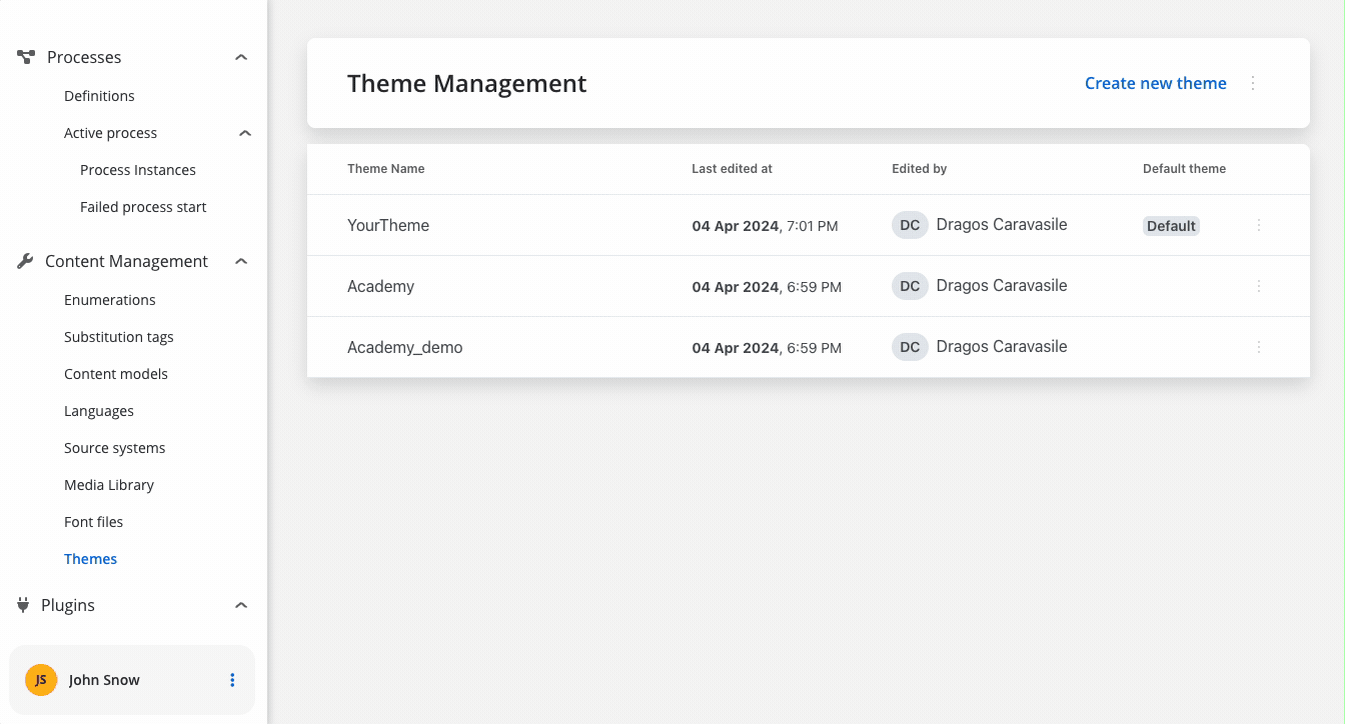
Task: Click the DC avatar in YourTheme row
Action: [x=910, y=225]
